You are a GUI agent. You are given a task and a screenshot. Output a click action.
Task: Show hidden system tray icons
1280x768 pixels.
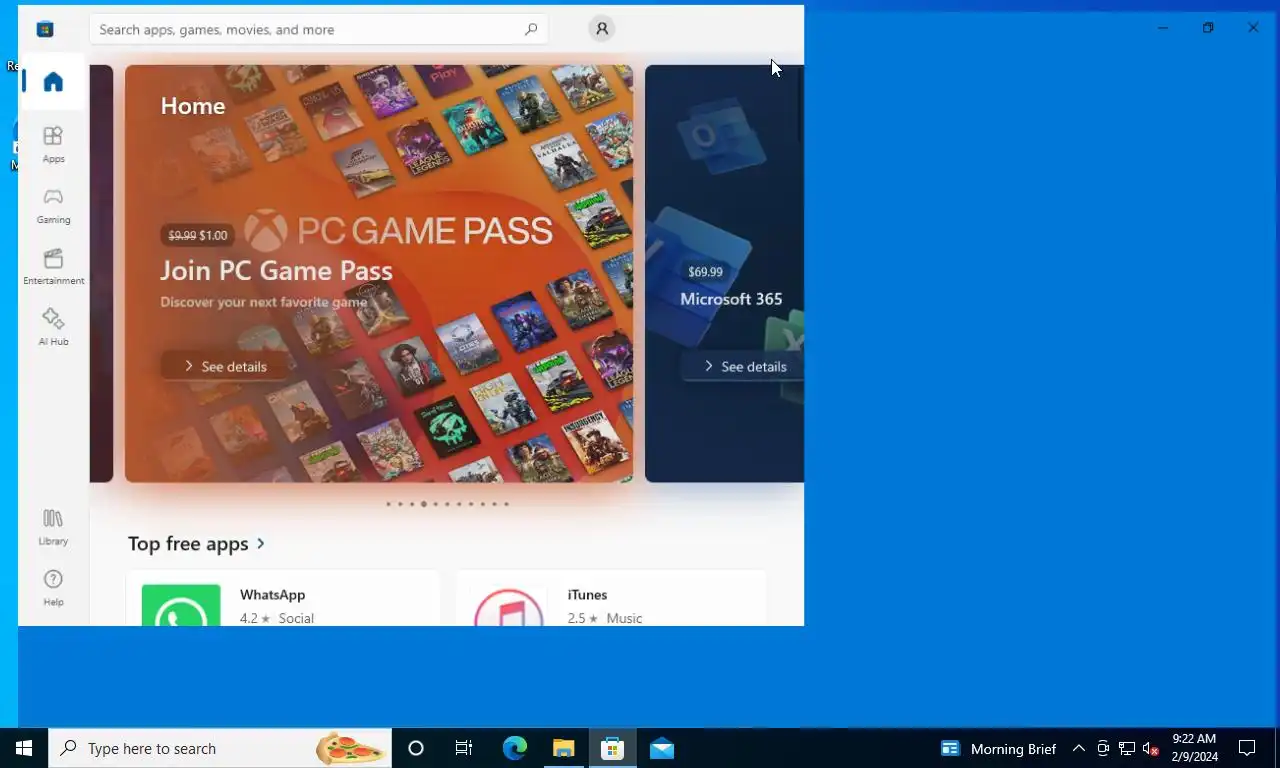point(1078,748)
